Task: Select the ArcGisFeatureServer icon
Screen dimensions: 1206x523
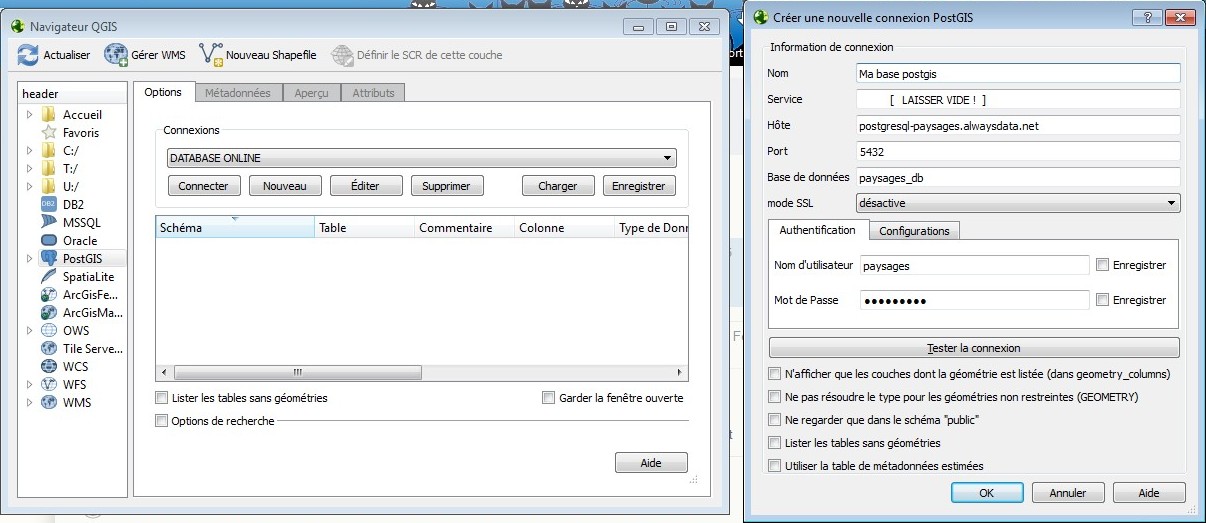Action: pyautogui.click(x=48, y=295)
